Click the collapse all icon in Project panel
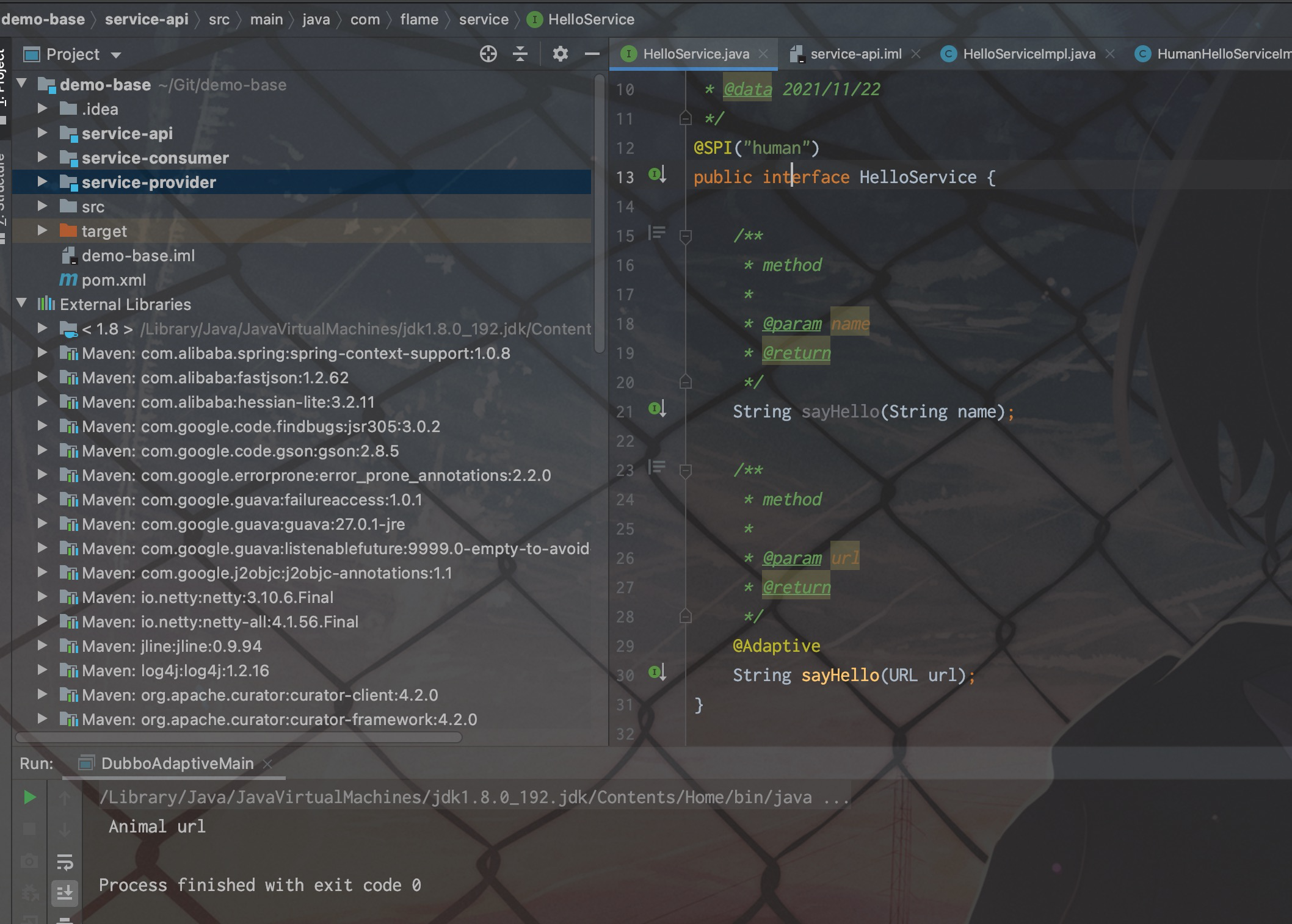 [x=520, y=54]
